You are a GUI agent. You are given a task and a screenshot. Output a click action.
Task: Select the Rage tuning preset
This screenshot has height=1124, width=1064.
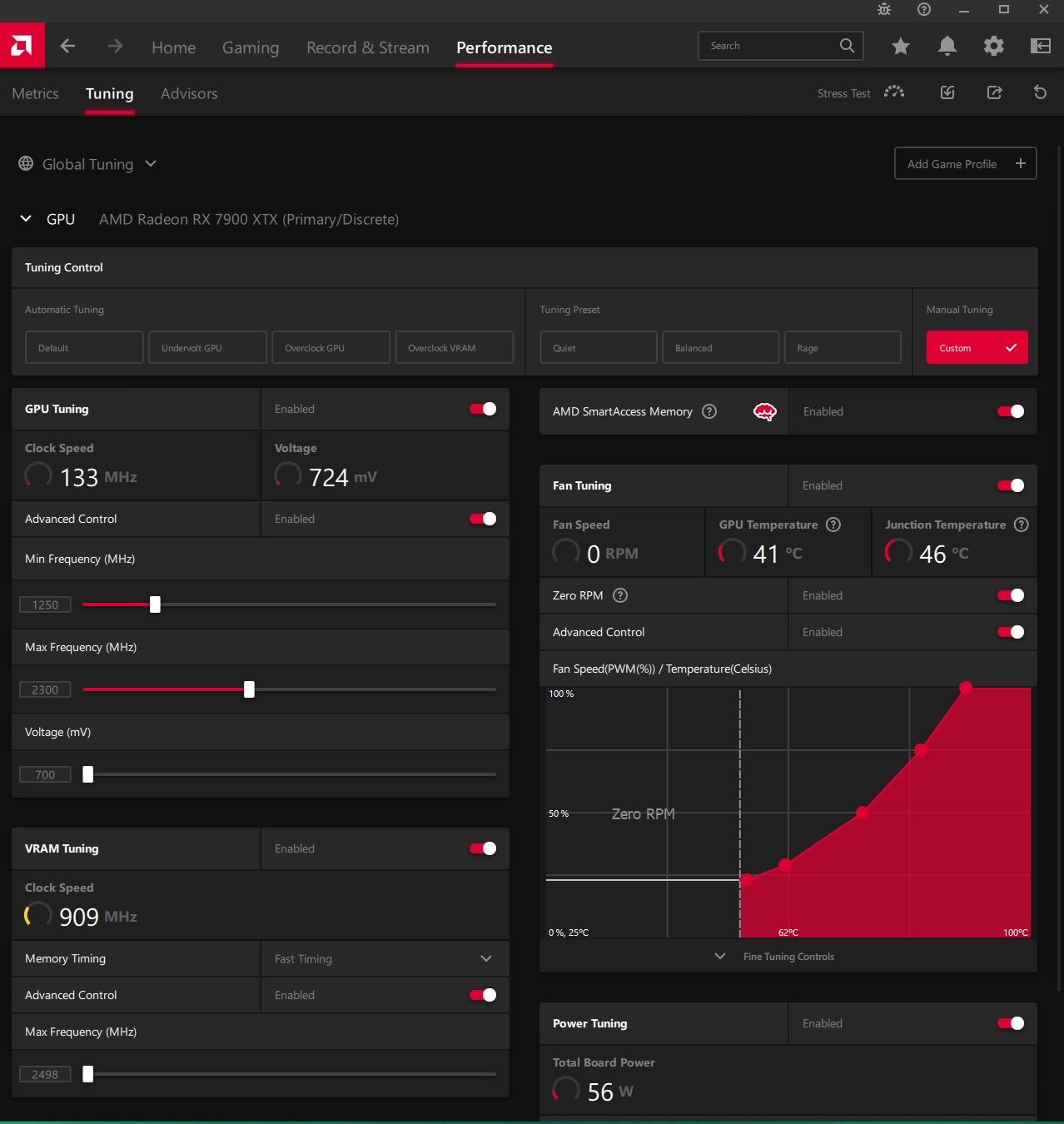843,347
